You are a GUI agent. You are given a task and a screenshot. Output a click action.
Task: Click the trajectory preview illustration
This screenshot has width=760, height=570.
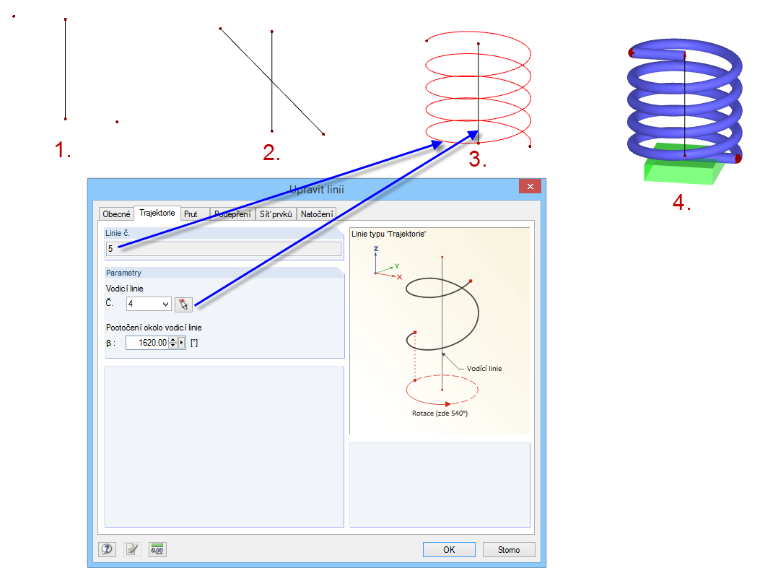[440, 332]
